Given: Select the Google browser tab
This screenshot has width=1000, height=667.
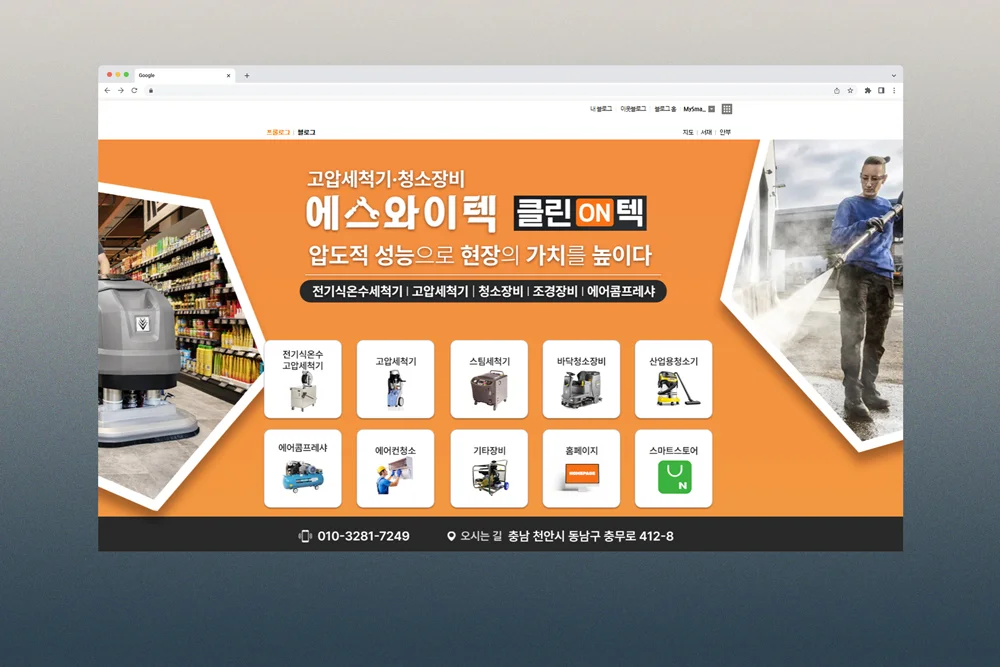Looking at the screenshot, I should tap(185, 75).
